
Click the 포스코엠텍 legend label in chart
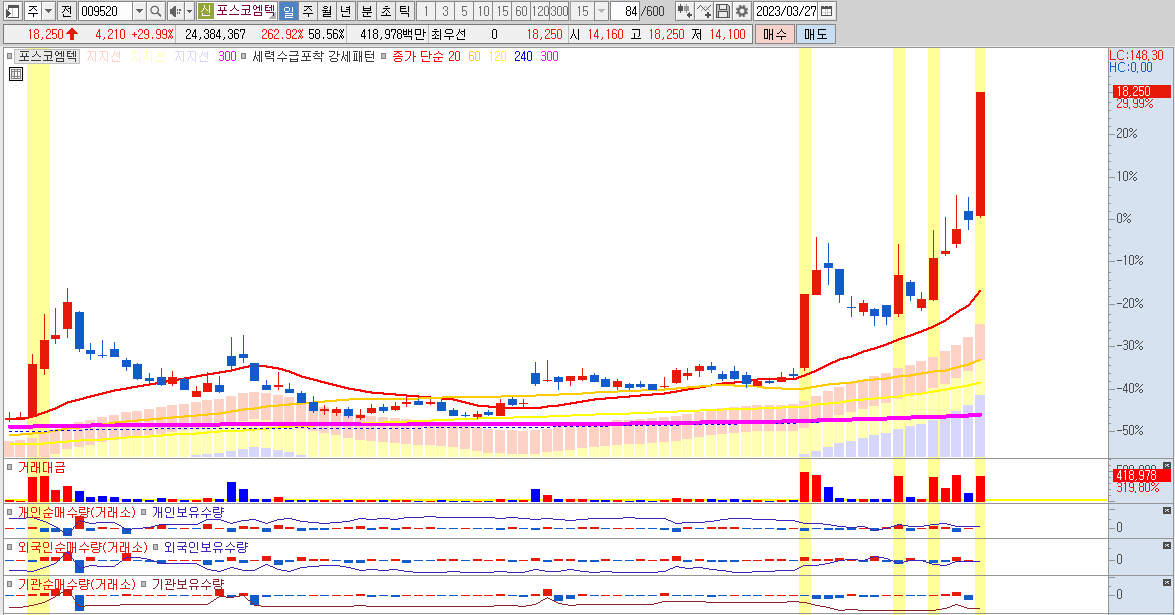point(48,56)
